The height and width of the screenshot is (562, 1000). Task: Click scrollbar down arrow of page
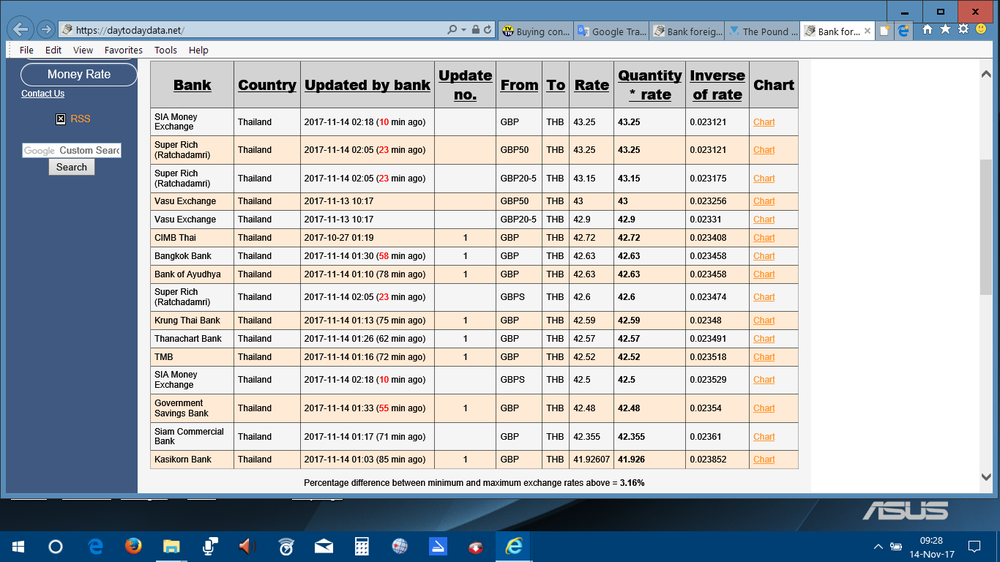coord(986,477)
